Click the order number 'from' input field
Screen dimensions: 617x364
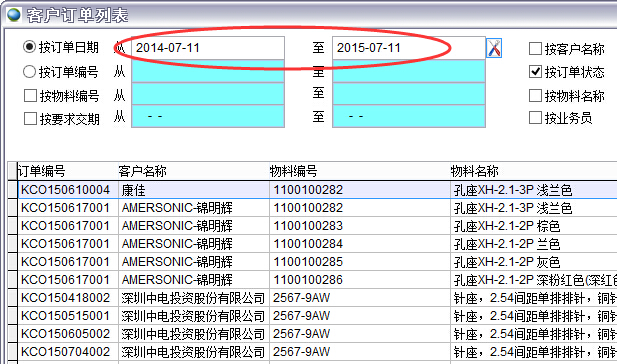click(x=208, y=71)
